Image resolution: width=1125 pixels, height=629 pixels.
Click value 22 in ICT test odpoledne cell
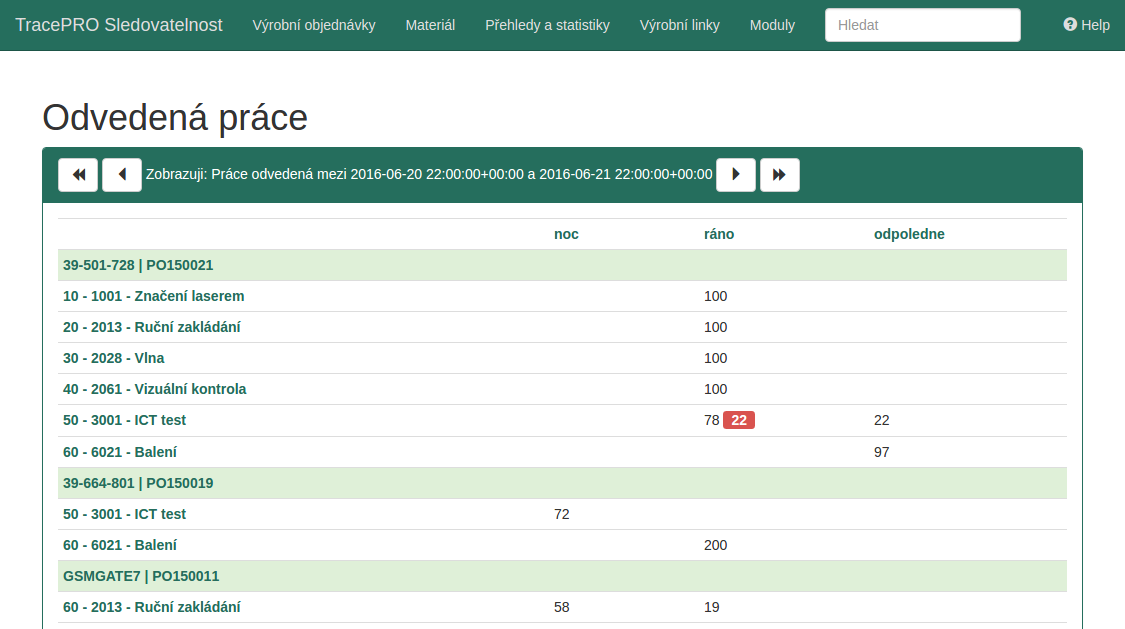(x=882, y=420)
